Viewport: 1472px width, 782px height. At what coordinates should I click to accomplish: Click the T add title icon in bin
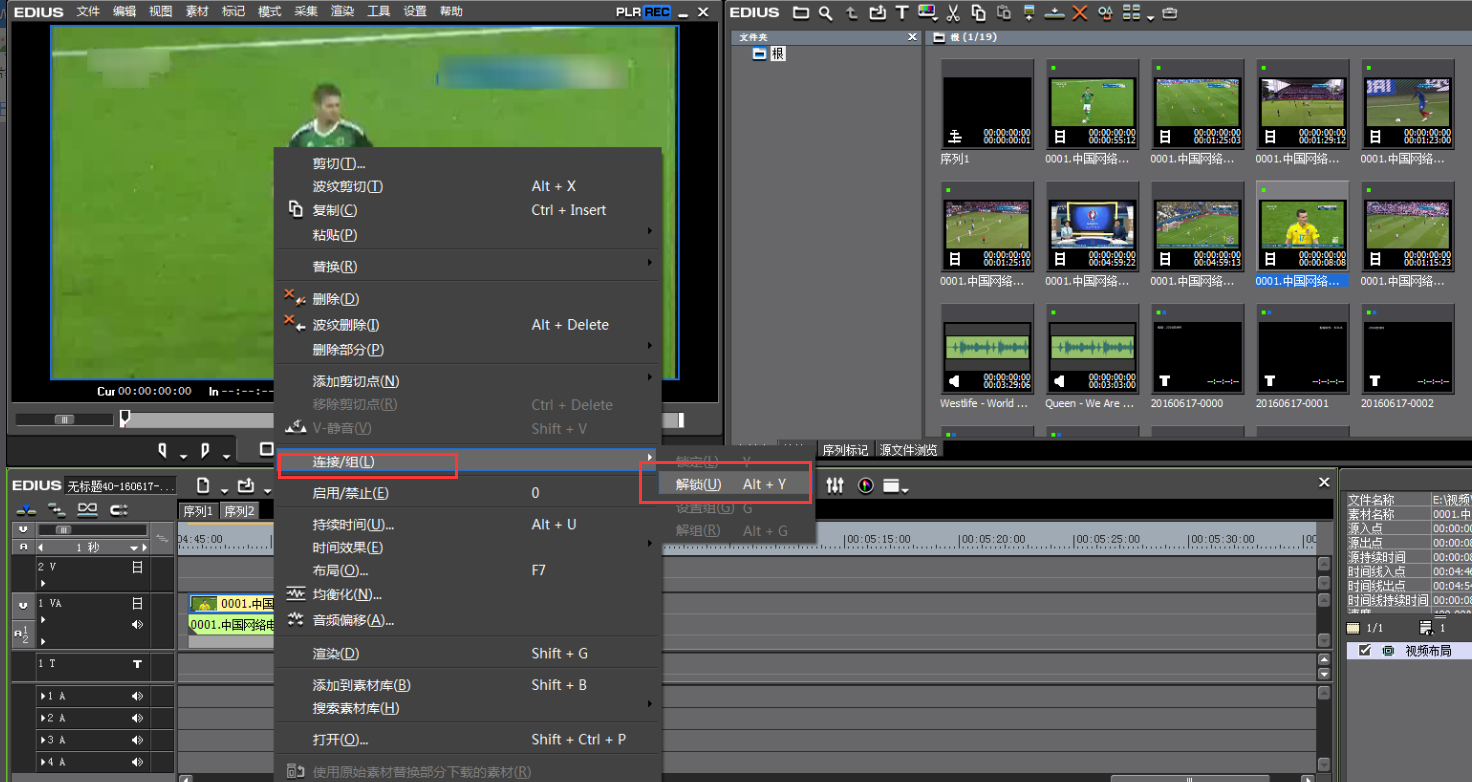pos(902,13)
